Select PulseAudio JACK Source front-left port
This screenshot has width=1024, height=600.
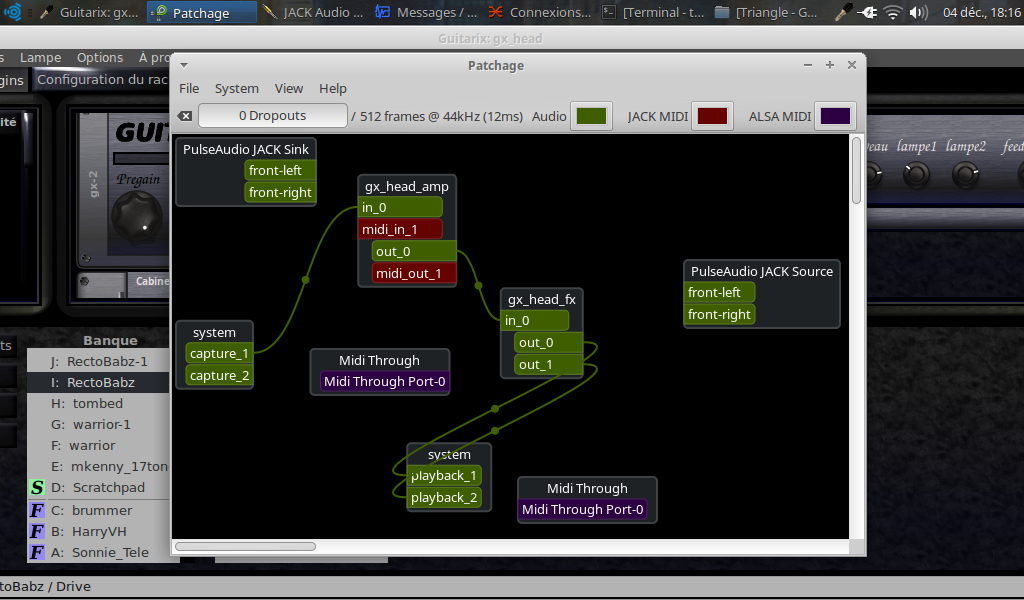[720, 292]
